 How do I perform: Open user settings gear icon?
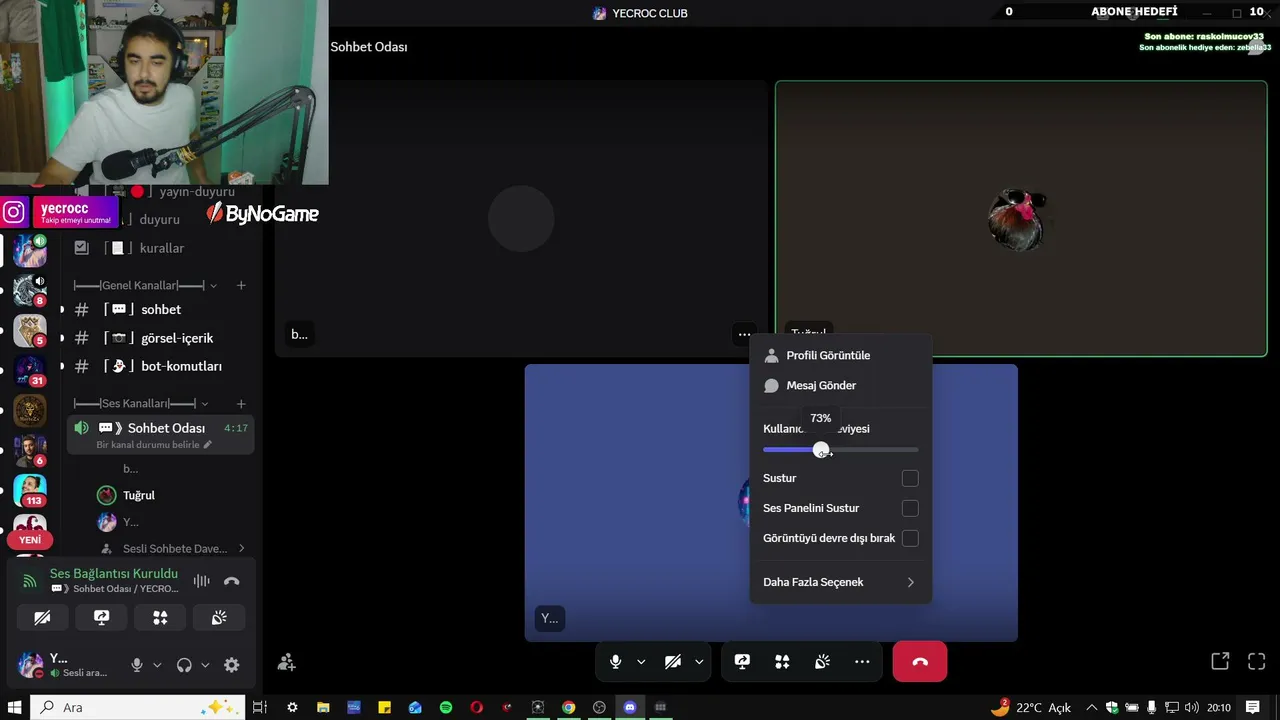click(x=232, y=665)
